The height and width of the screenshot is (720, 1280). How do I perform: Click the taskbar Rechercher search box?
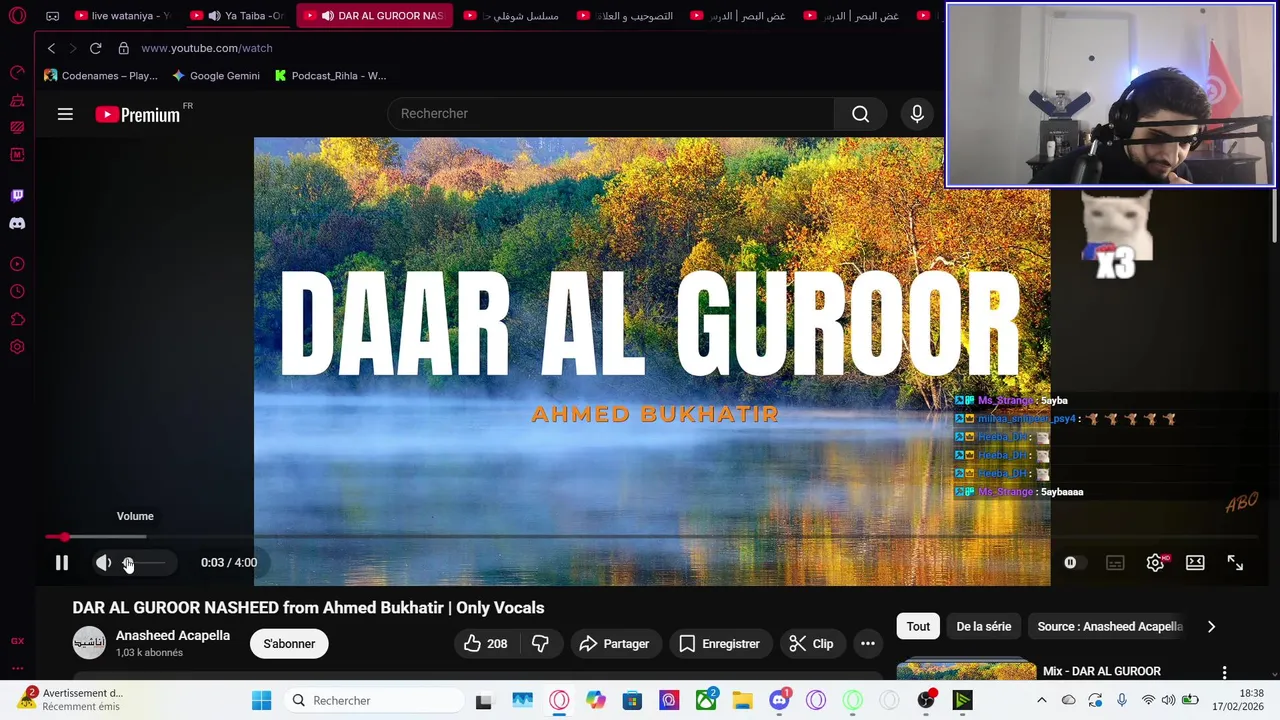(x=373, y=701)
